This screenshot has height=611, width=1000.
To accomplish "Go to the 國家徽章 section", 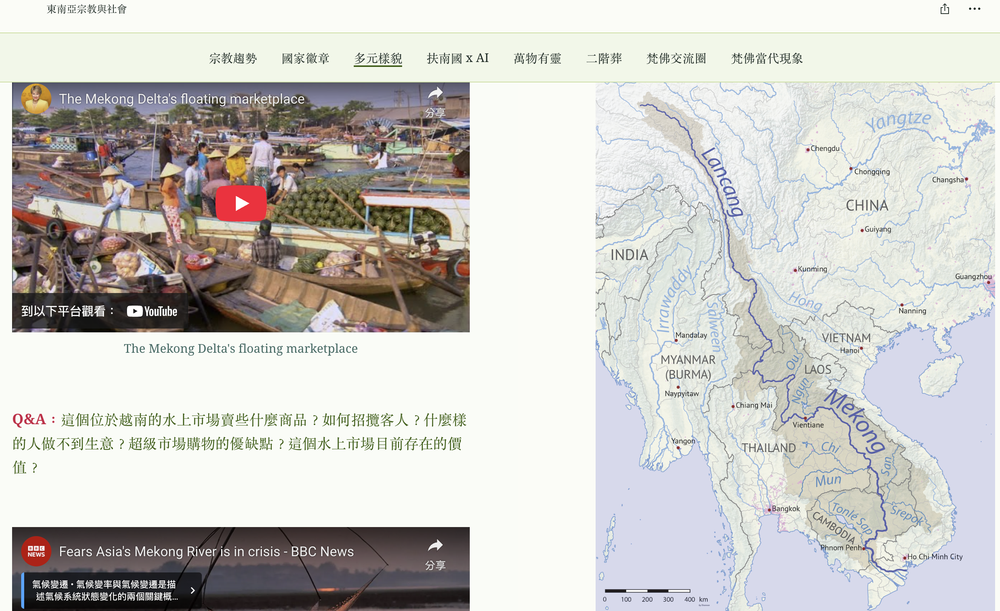I will [x=305, y=59].
